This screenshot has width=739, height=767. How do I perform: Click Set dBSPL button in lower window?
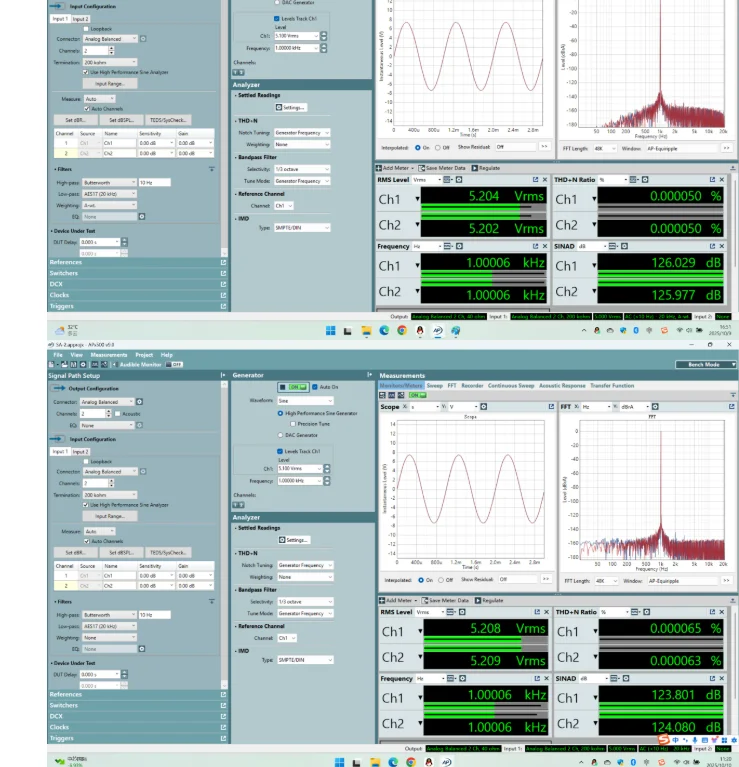pos(121,553)
